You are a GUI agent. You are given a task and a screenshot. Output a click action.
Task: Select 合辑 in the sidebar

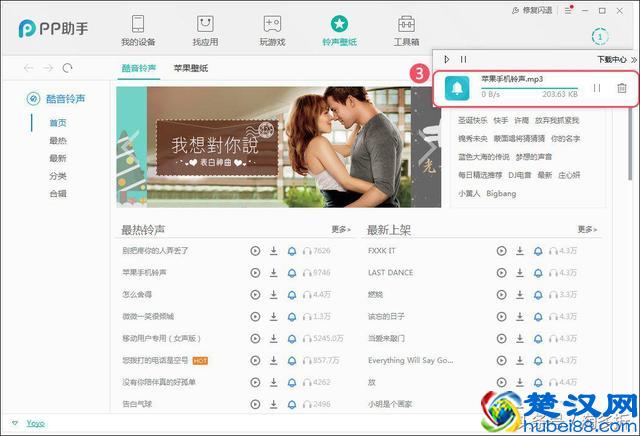pyautogui.click(x=58, y=194)
